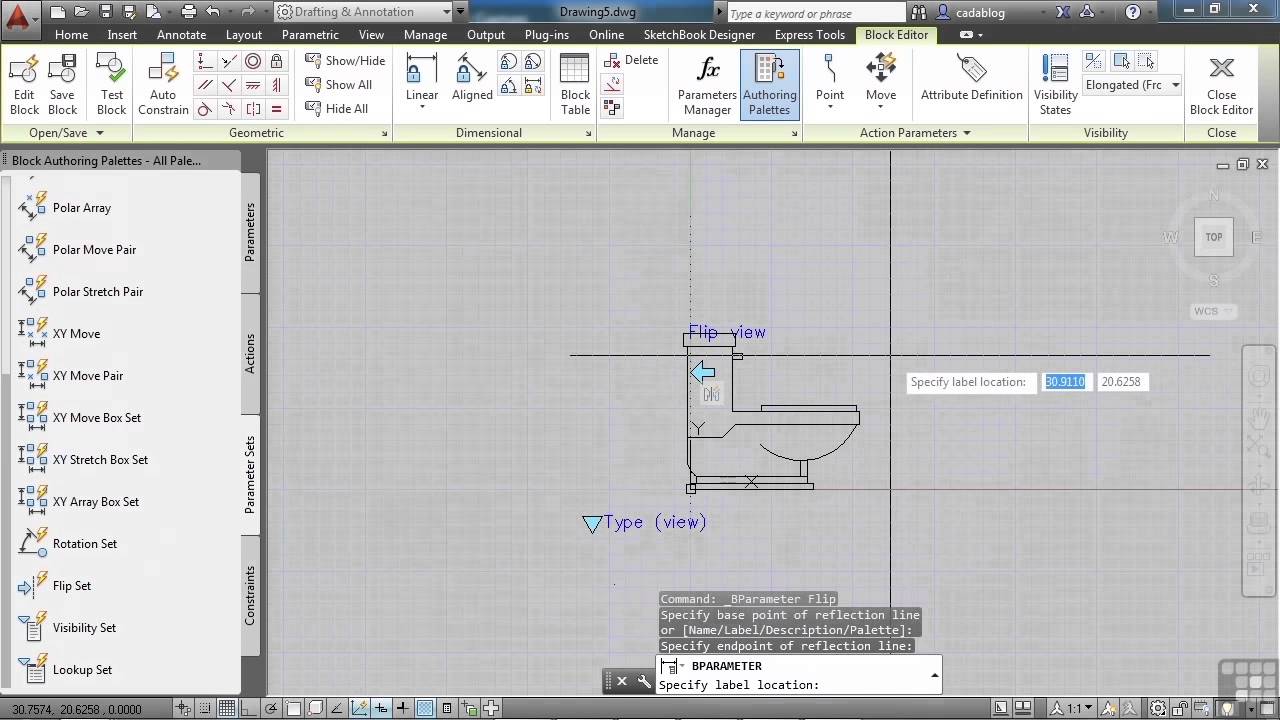This screenshot has width=1280, height=720.
Task: Click the Save Block icon
Action: click(x=62, y=85)
